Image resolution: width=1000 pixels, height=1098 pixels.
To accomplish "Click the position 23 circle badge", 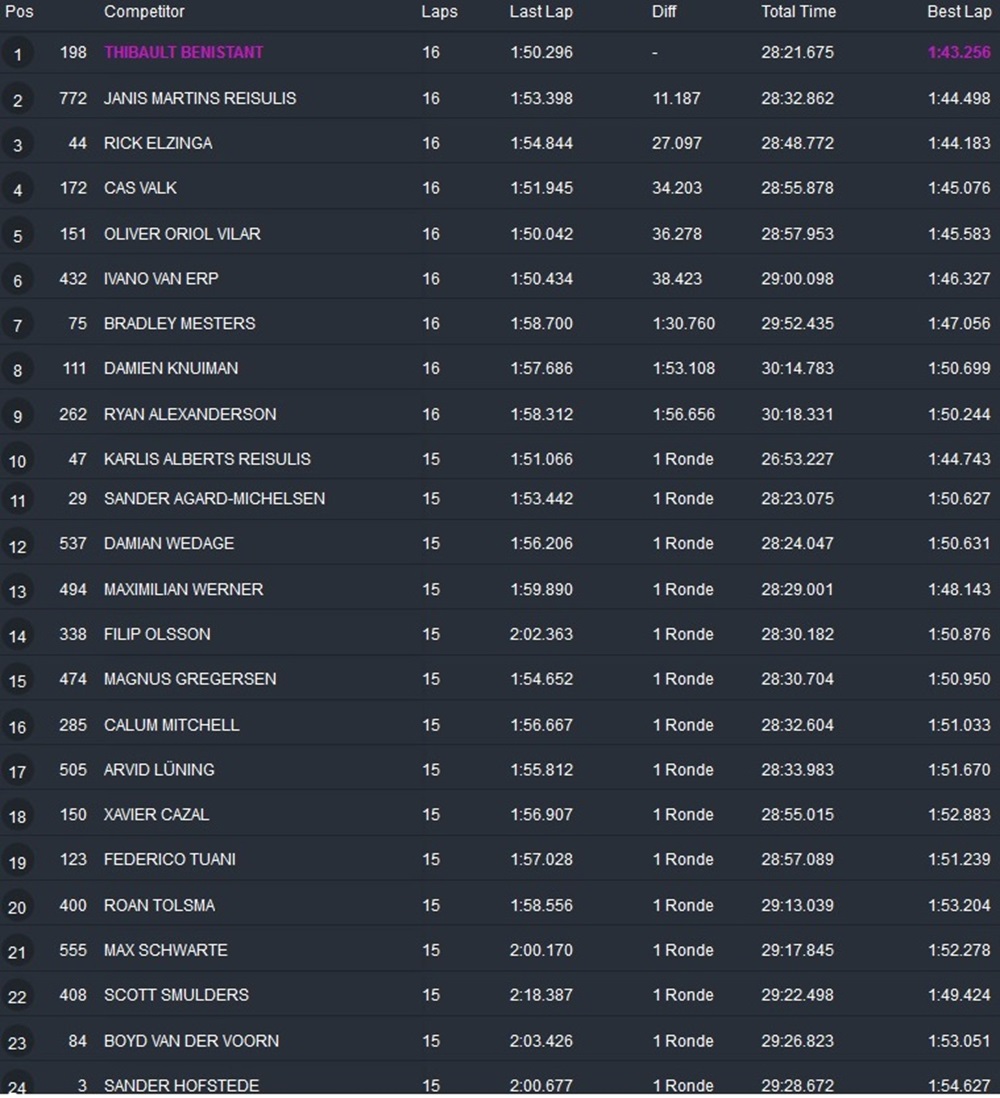I will (17, 1043).
